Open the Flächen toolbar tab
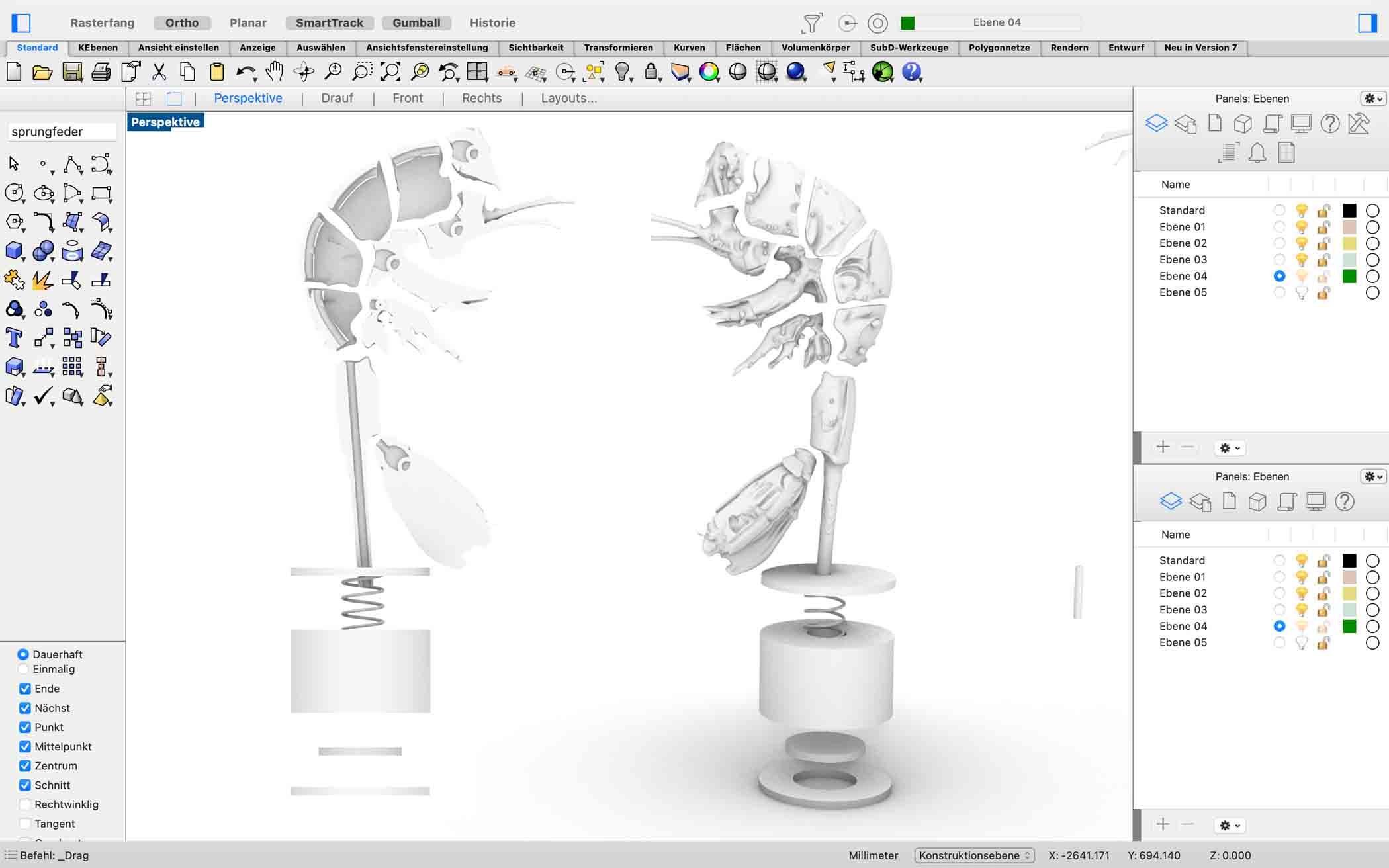1389x868 pixels. 742,48
